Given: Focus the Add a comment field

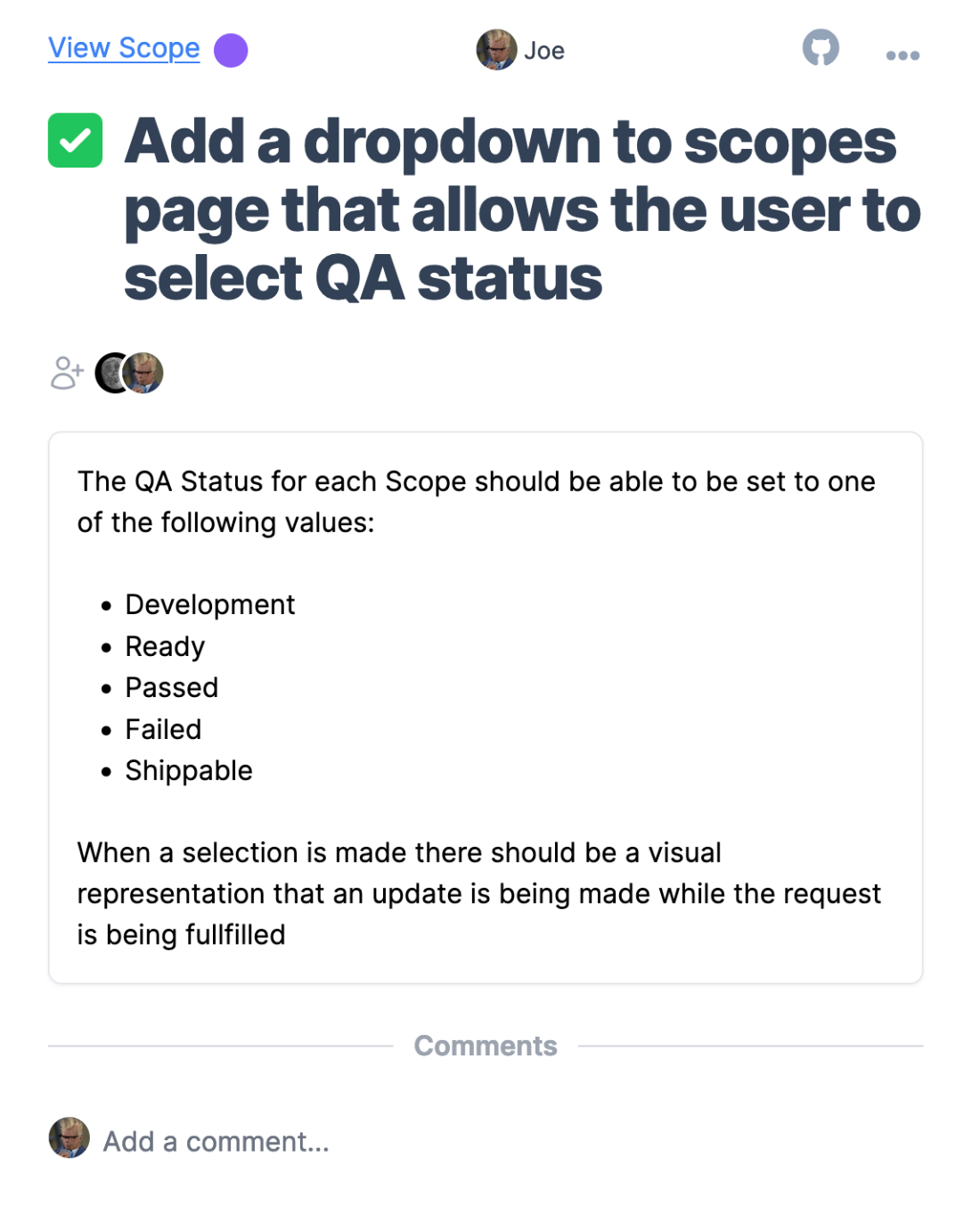Looking at the screenshot, I should tap(512, 1142).
